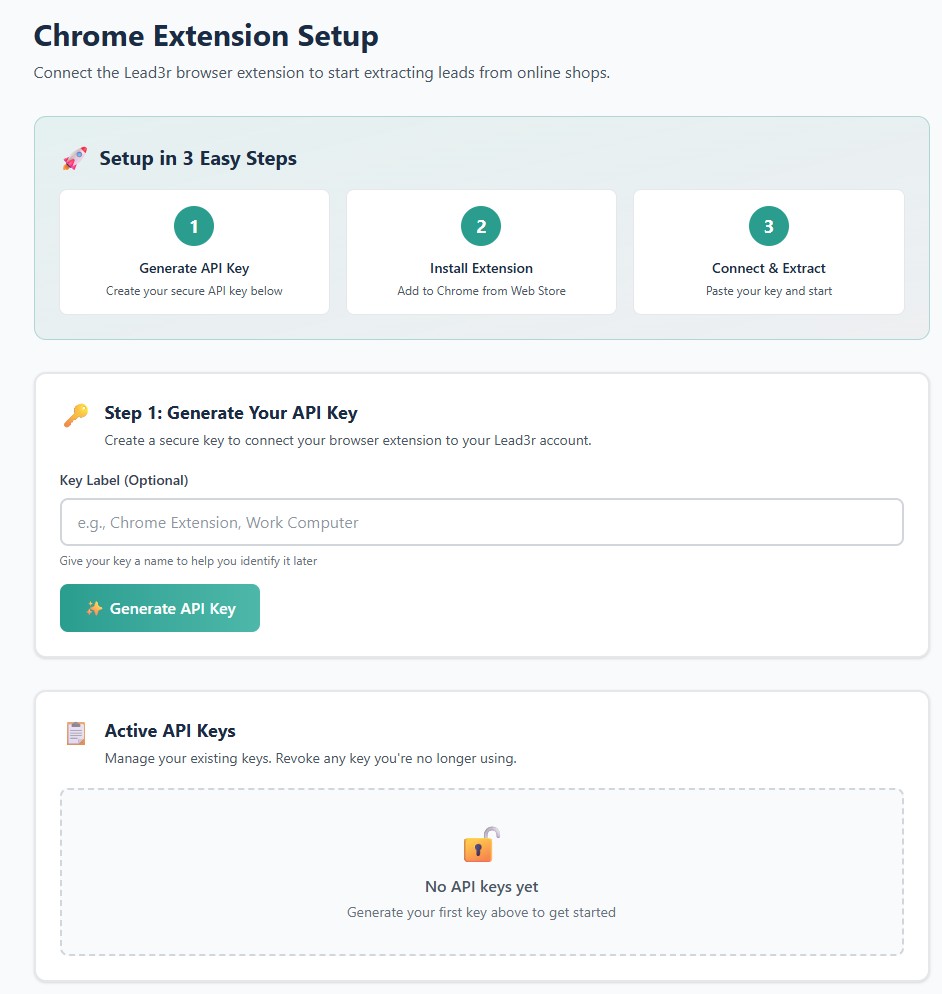The height and width of the screenshot is (994, 942).
Task: Click the key icon beside Step 1 heading
Action: coord(75,415)
